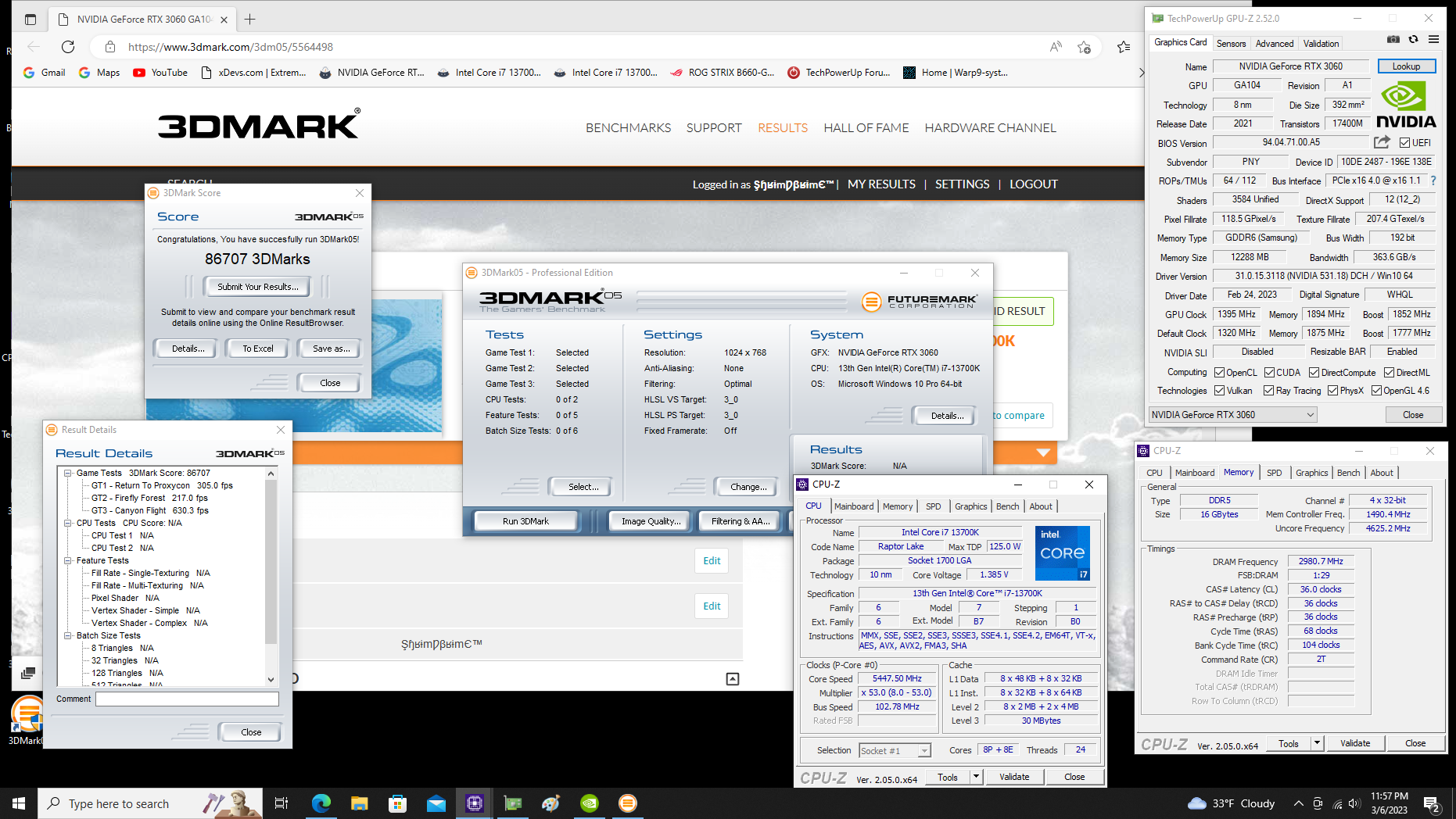Collapse the CPU Tests tree node

point(68,524)
